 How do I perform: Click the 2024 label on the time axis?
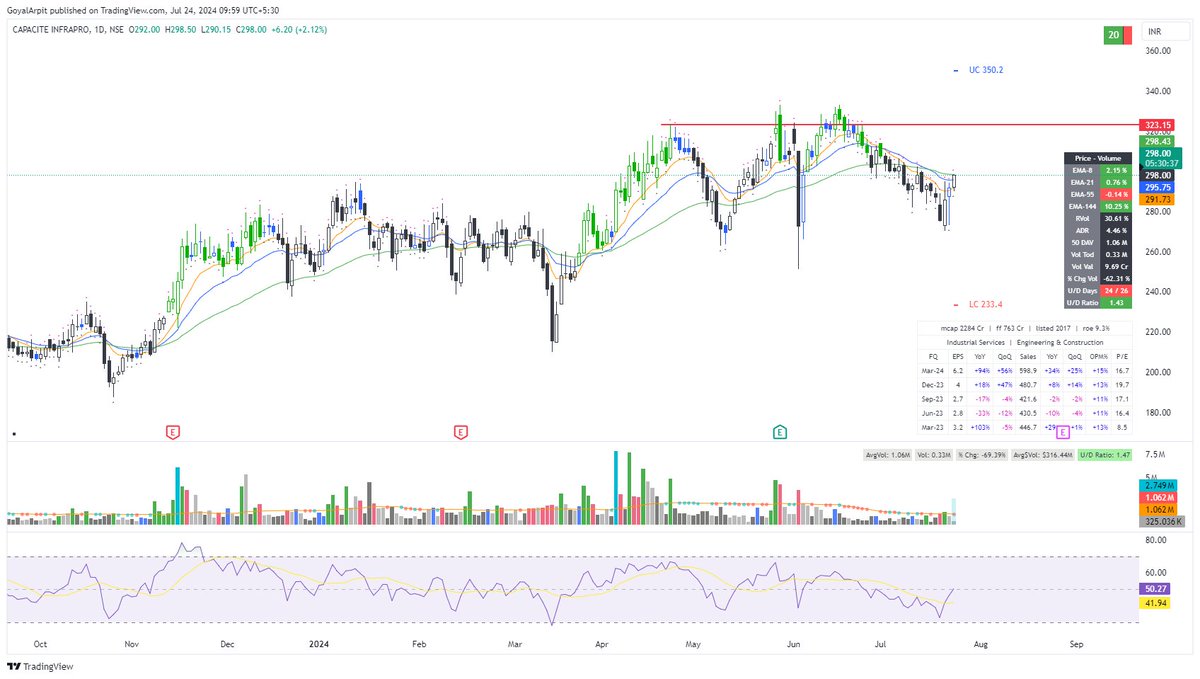[x=318, y=644]
